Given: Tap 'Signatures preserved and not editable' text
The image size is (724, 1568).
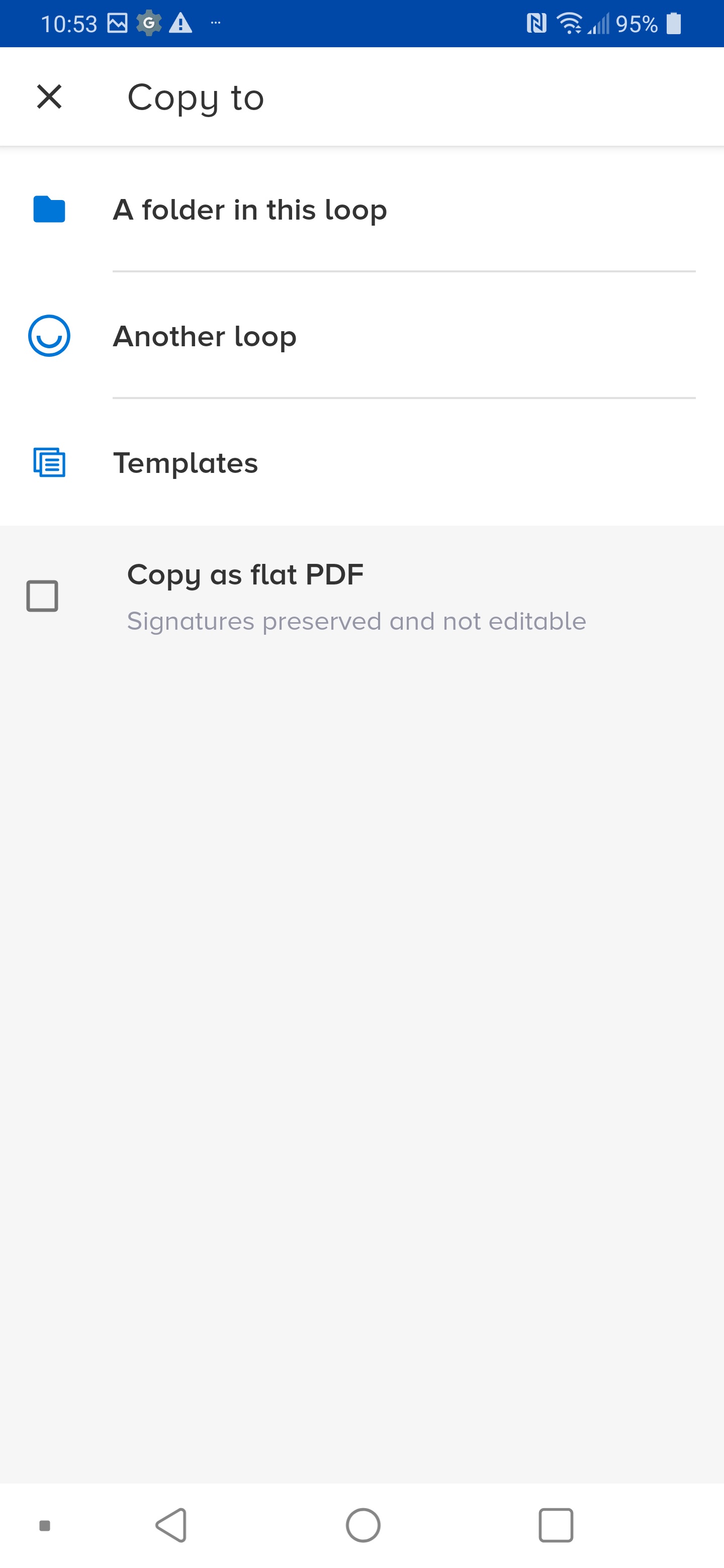Looking at the screenshot, I should point(356,622).
